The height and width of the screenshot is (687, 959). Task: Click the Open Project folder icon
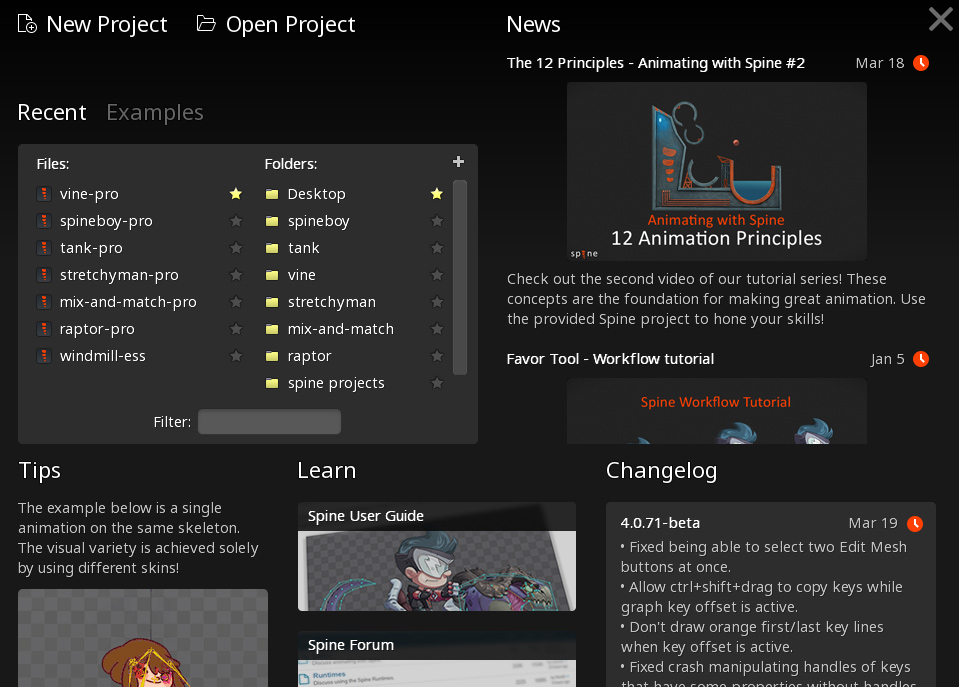pyautogui.click(x=206, y=24)
